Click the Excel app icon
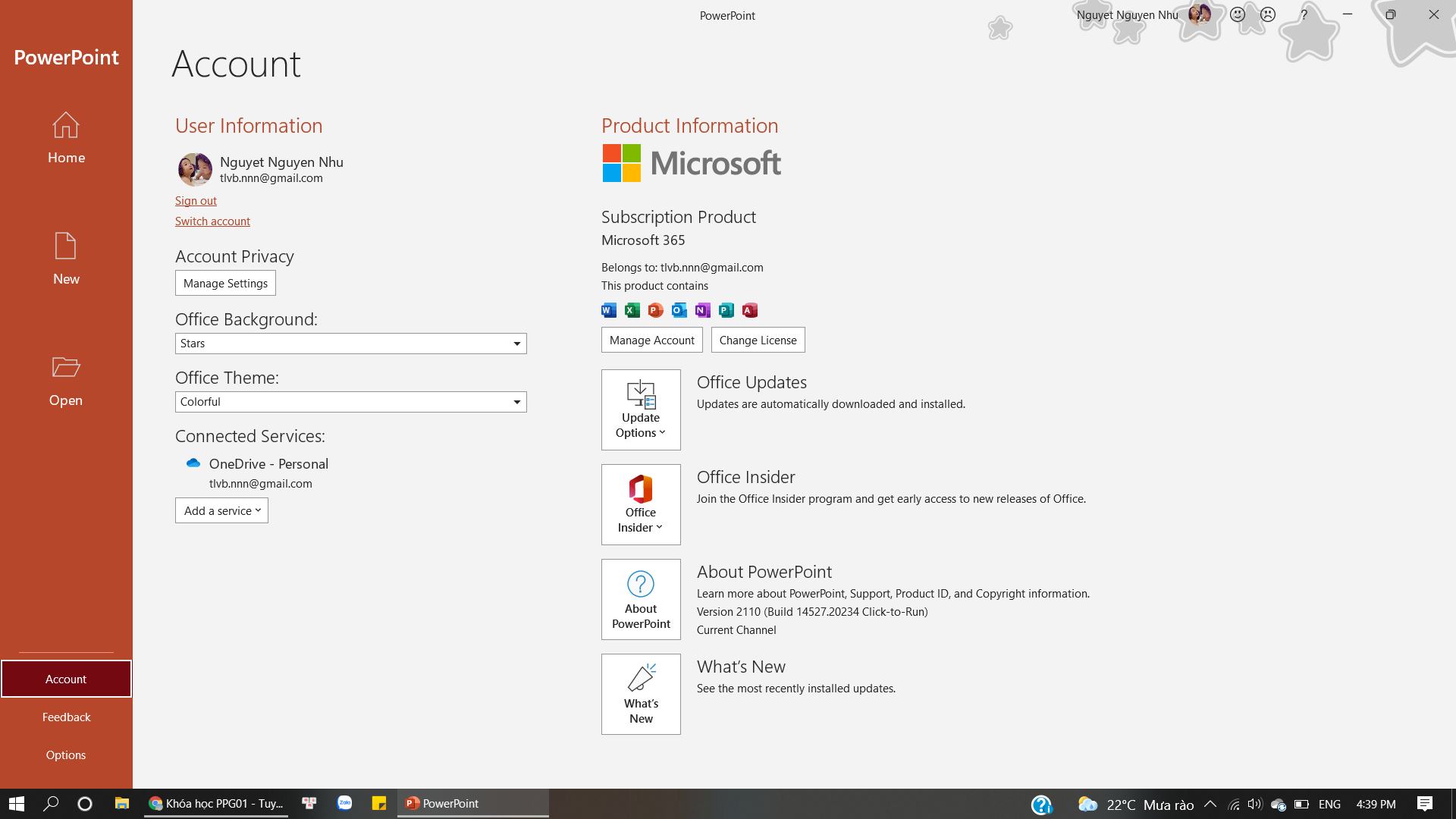The height and width of the screenshot is (819, 1456). [632, 310]
